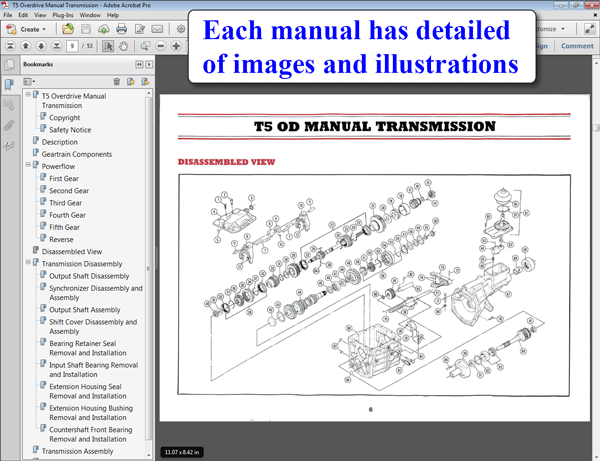Click the Open file folder icon
This screenshot has width=600, height=461.
click(68, 29)
